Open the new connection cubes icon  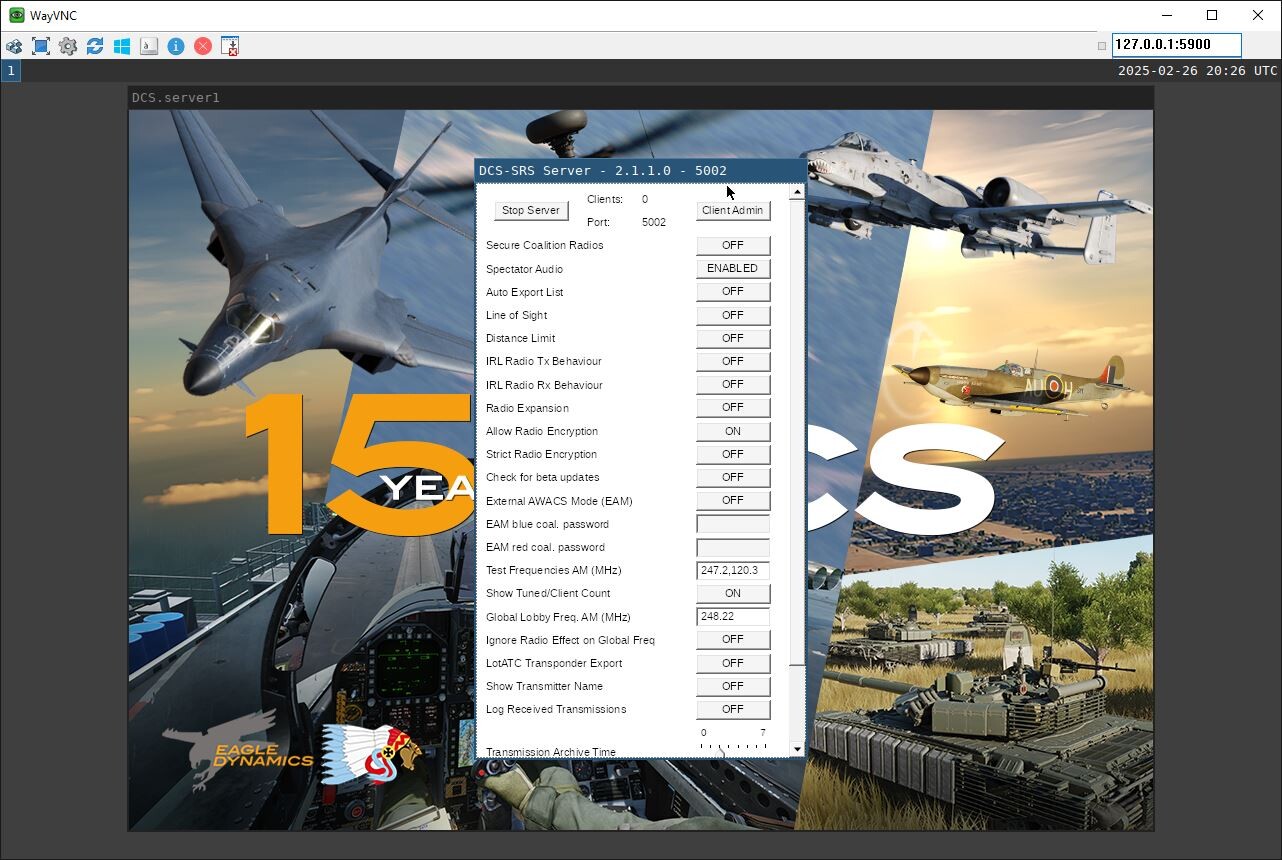click(14, 46)
